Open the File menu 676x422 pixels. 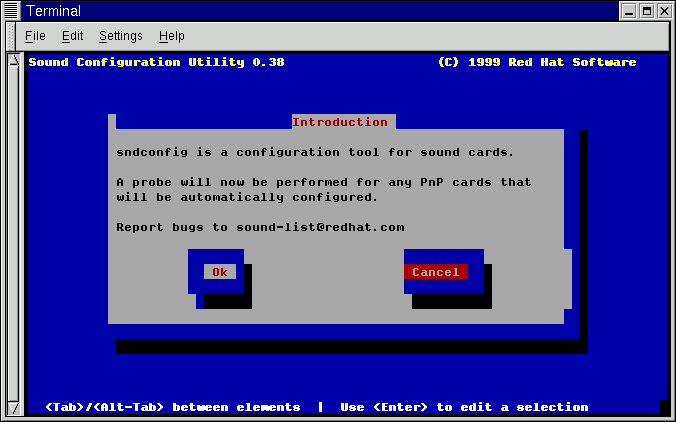point(35,36)
